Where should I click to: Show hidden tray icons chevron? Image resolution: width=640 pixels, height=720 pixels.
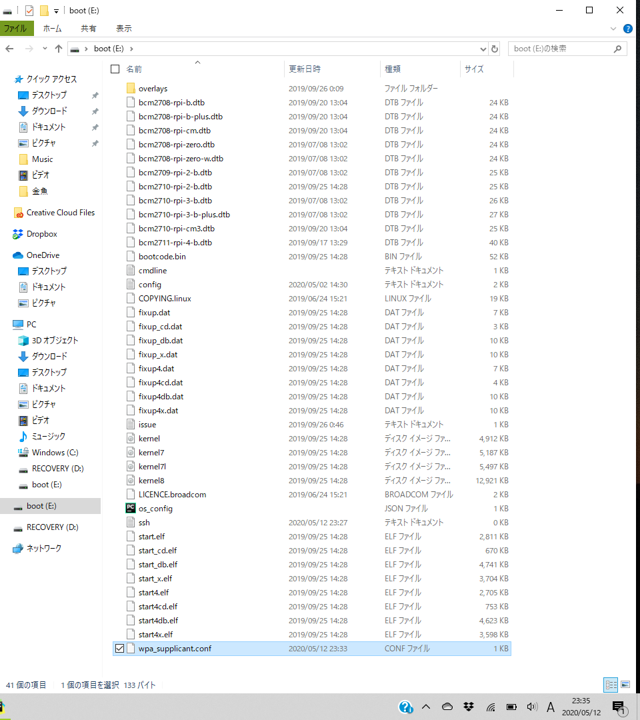coord(426,707)
